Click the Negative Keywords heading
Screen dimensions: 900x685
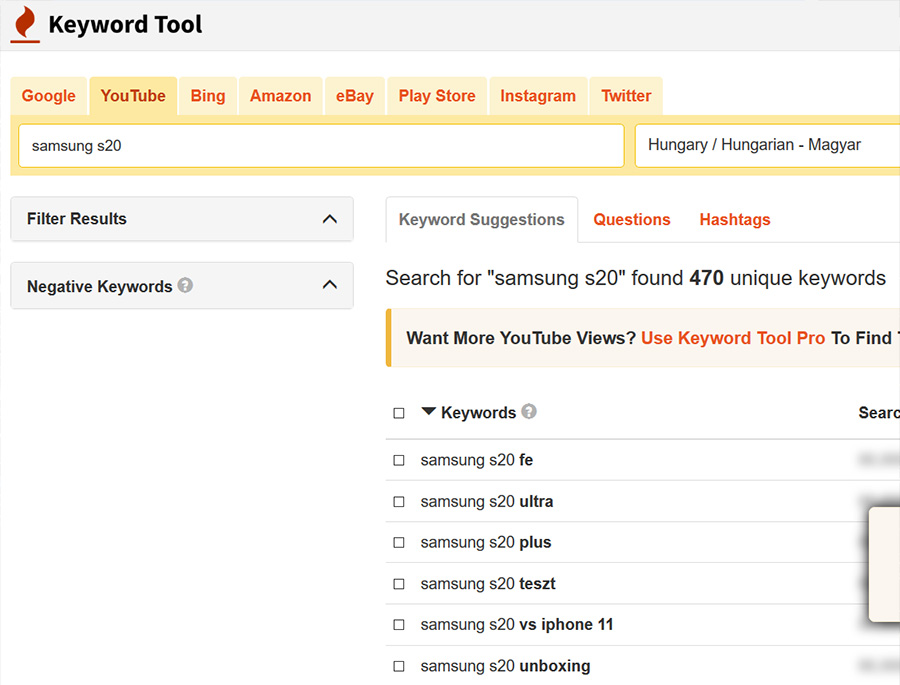[x=100, y=286]
